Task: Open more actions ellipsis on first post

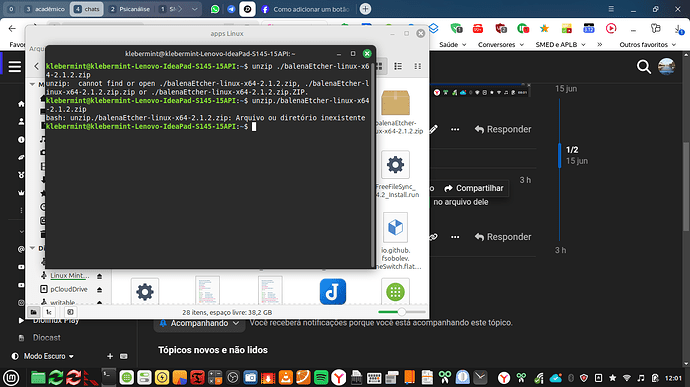Action: click(x=455, y=129)
